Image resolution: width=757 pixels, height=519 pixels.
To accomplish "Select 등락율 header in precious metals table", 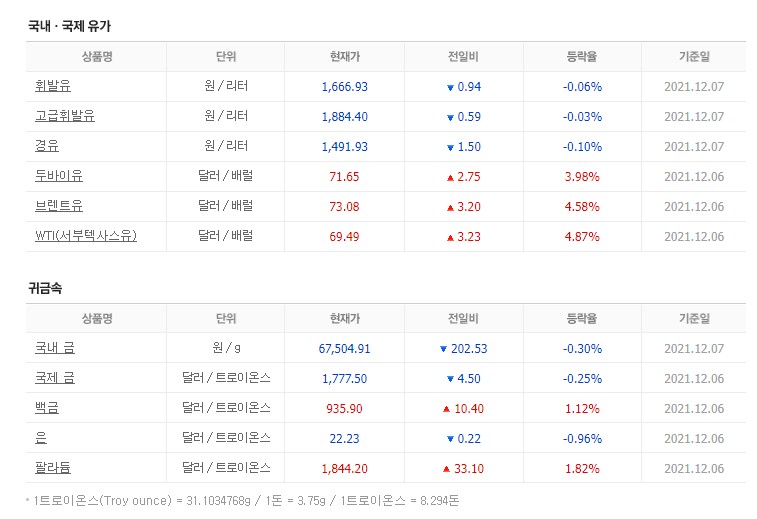I will 582,318.
